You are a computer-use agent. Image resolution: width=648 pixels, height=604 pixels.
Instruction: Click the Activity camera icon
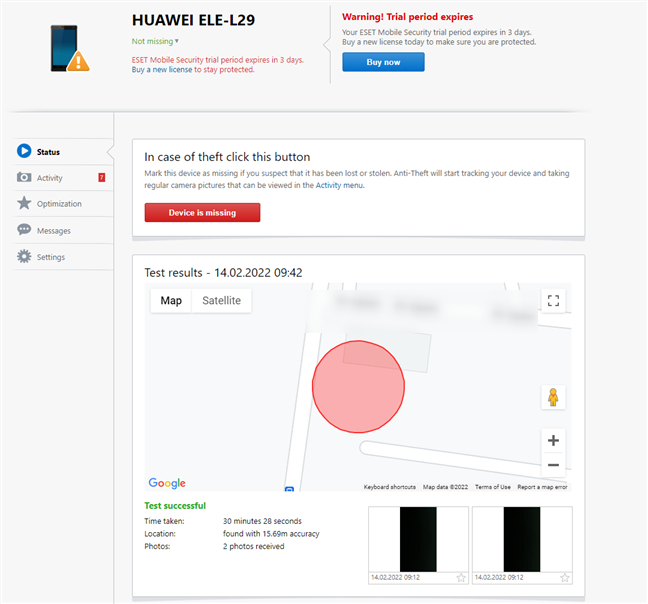24,177
